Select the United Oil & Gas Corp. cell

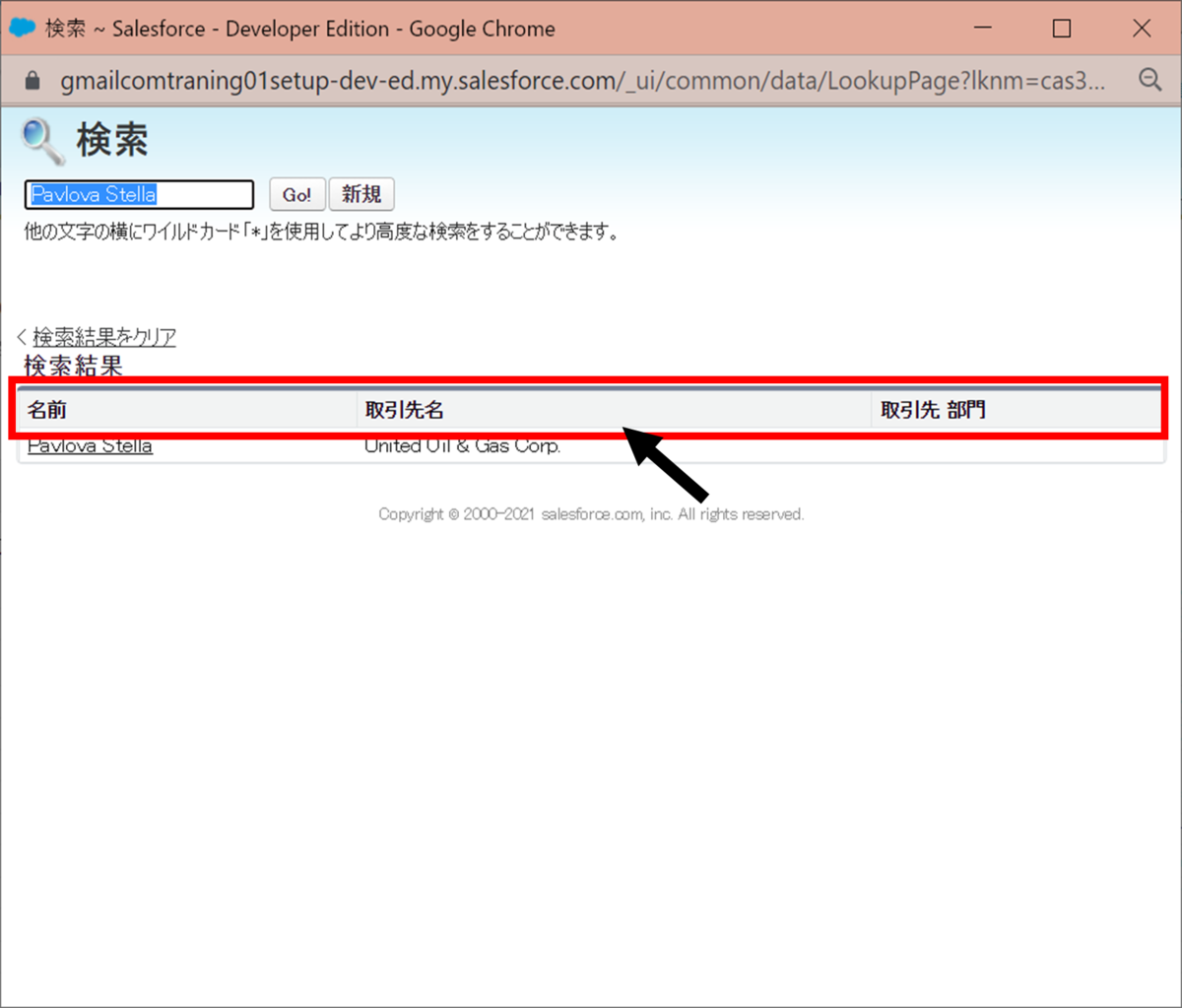pos(462,445)
